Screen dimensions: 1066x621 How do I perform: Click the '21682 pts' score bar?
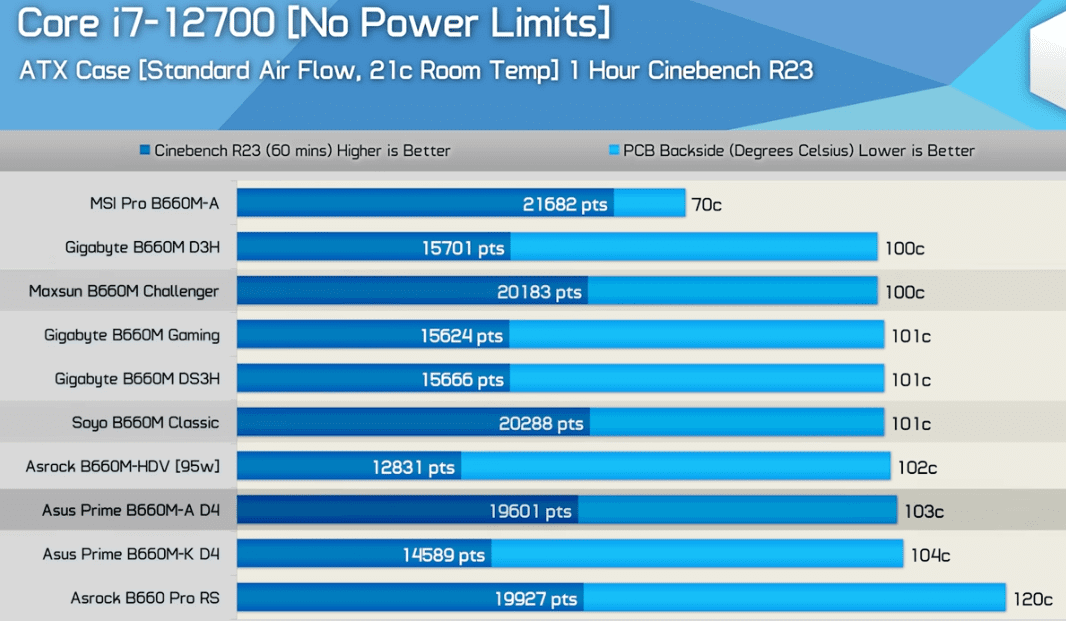point(425,203)
